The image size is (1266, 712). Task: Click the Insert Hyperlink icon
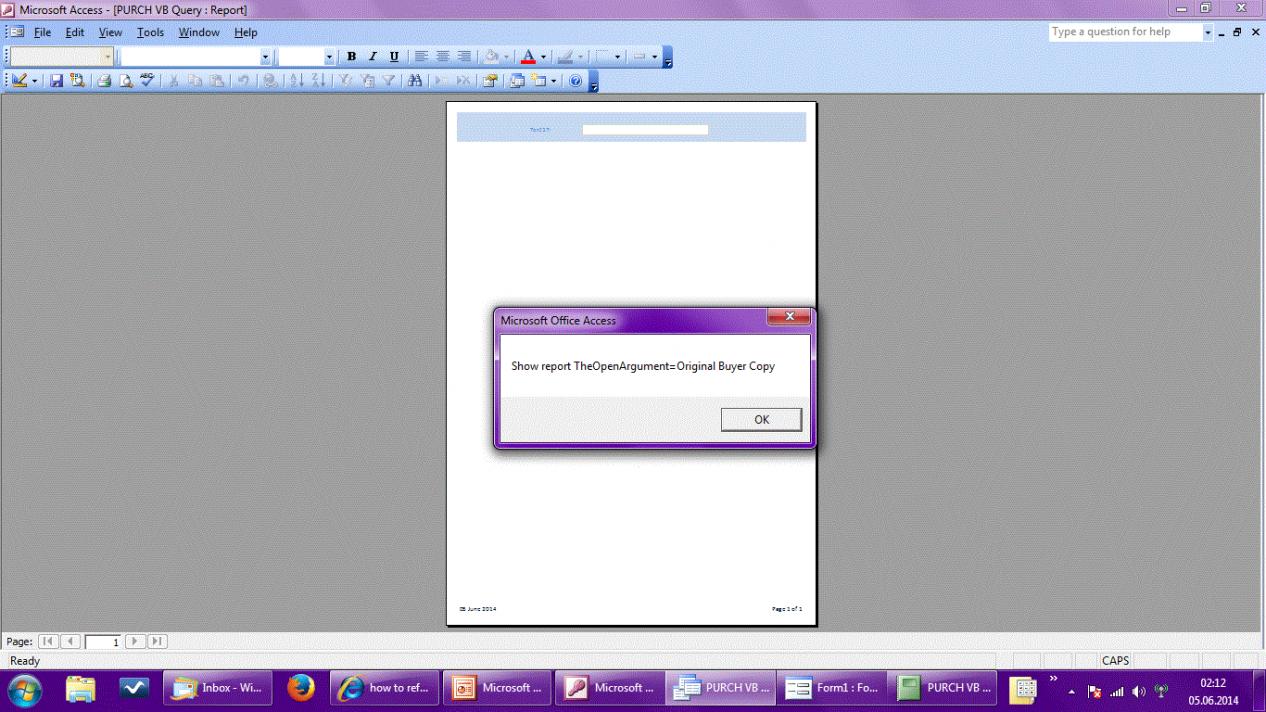pos(270,81)
